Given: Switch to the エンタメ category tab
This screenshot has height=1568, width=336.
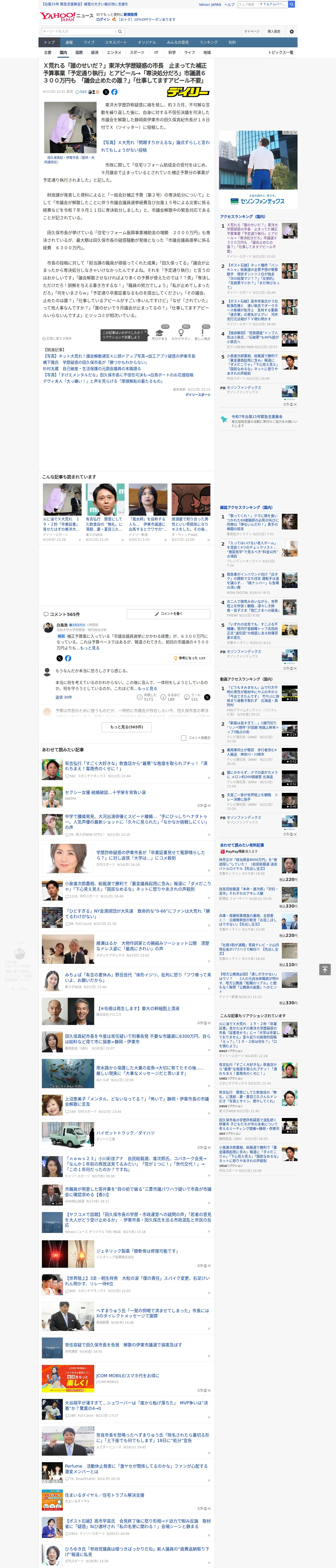Looking at the screenshot, I should (114, 52).
